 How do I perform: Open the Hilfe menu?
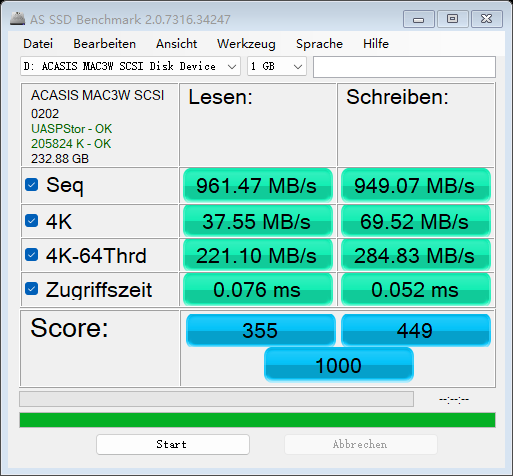376,44
